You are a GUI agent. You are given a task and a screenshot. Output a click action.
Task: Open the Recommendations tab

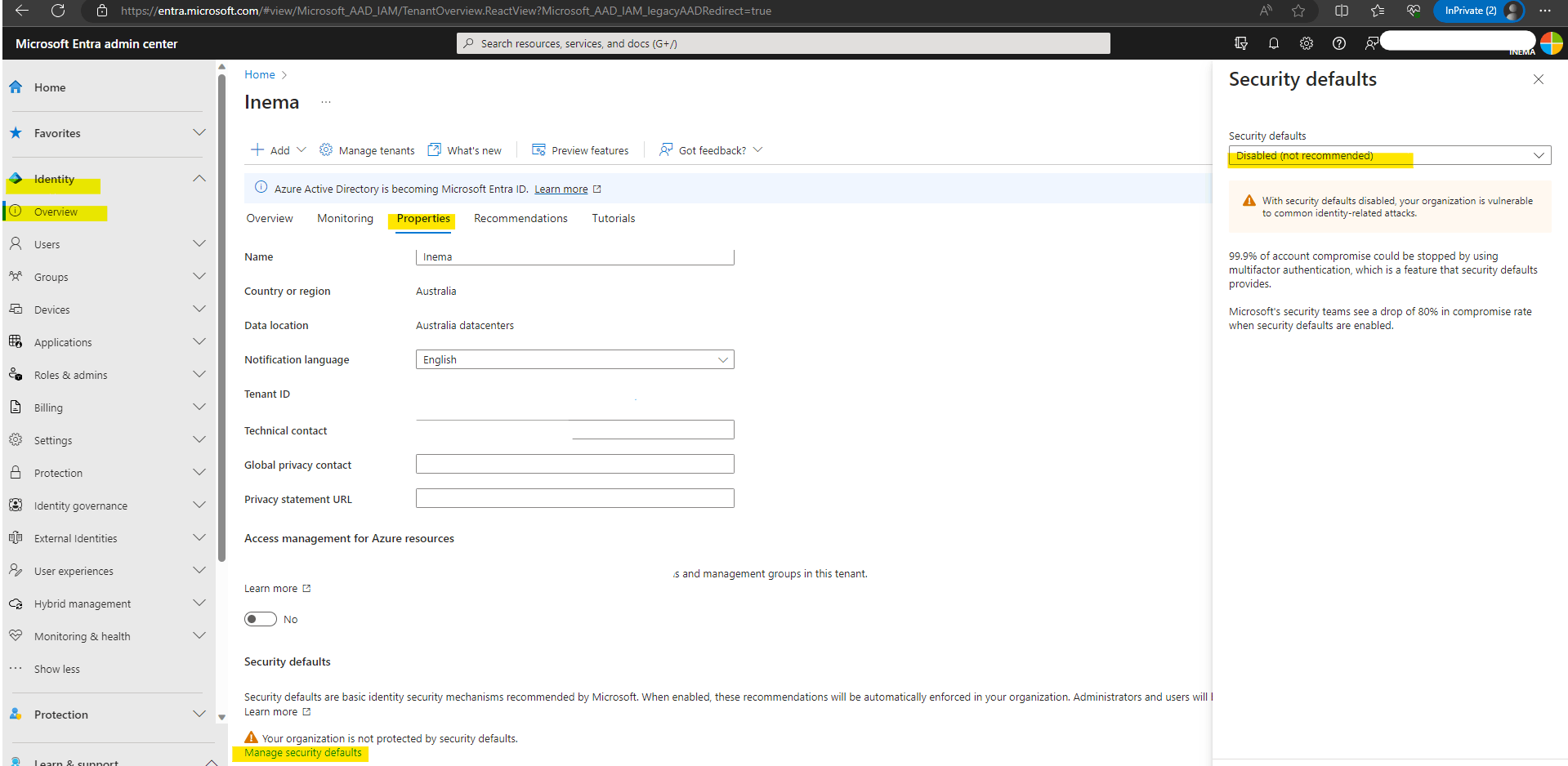pyautogui.click(x=520, y=218)
